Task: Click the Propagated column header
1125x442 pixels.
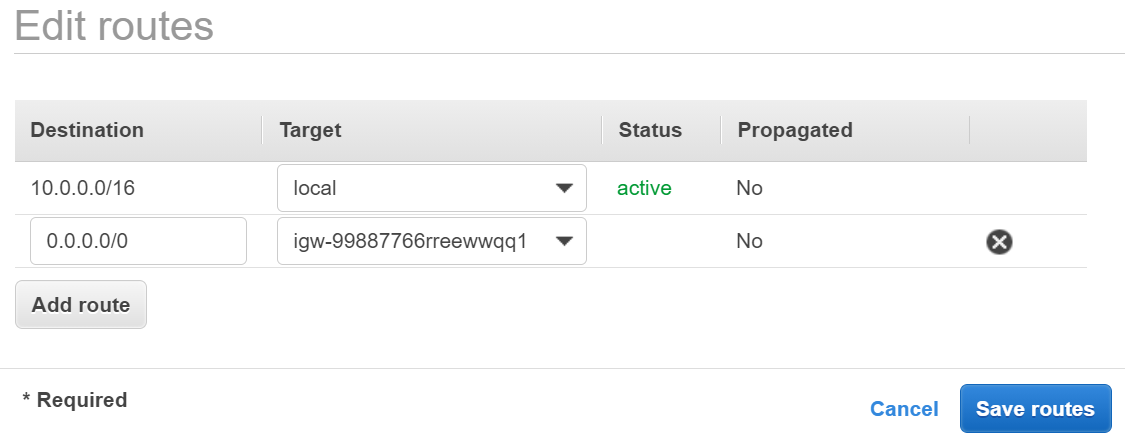Action: (x=795, y=130)
